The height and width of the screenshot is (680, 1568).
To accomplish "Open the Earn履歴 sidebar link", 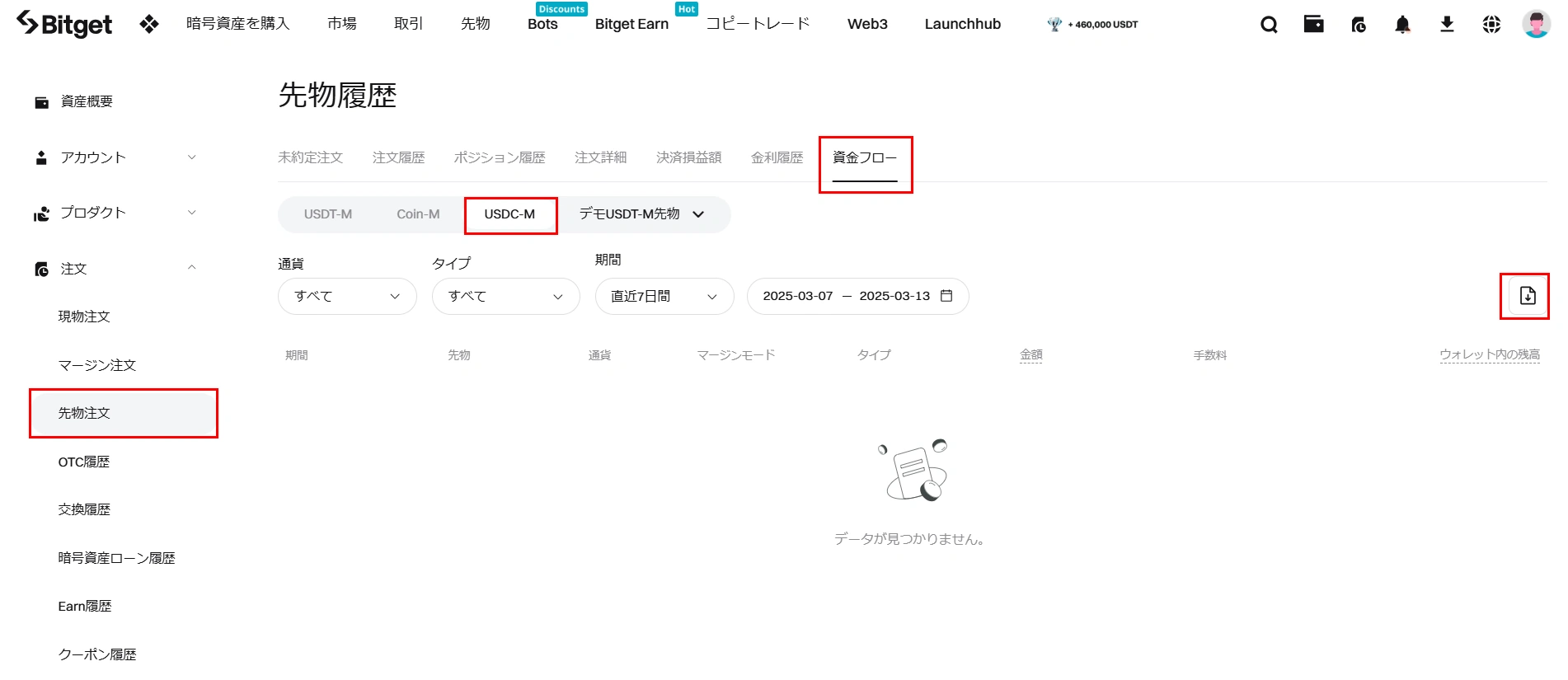I will (85, 606).
